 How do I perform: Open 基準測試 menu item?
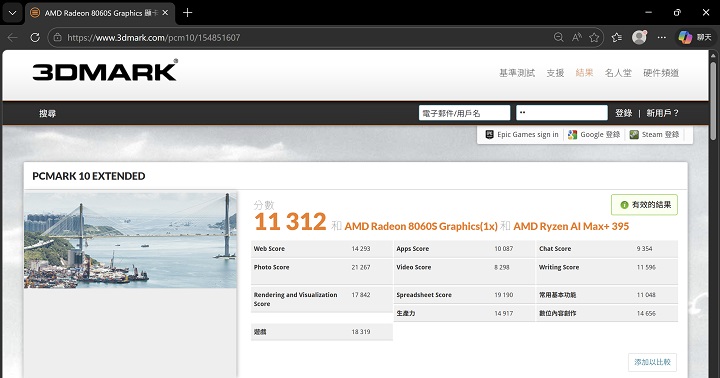[x=517, y=73]
